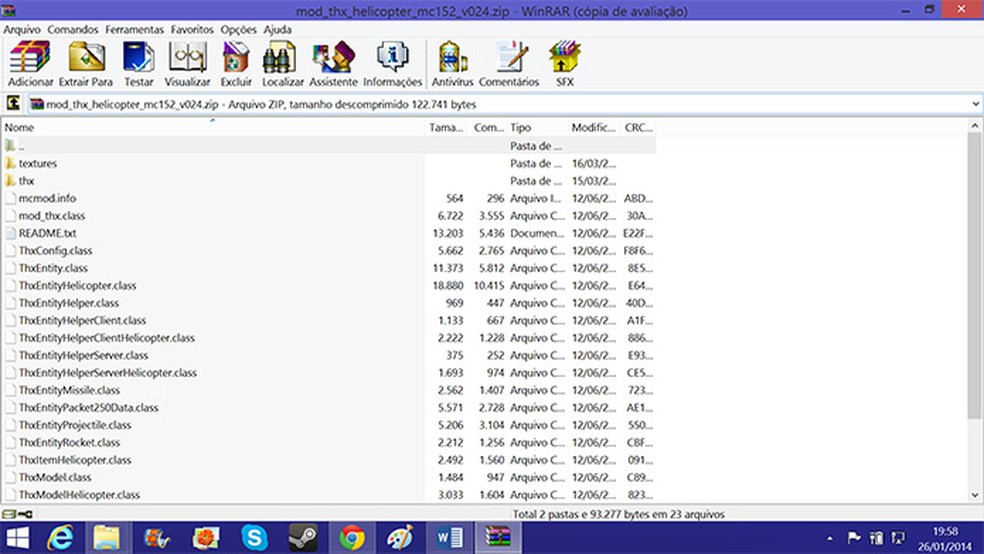Select the ThxModel.class file
This screenshot has height=554, width=984.
(x=55, y=477)
